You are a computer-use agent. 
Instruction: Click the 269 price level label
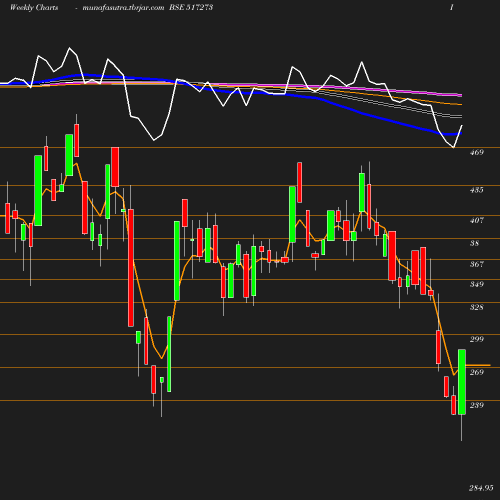pos(476,372)
